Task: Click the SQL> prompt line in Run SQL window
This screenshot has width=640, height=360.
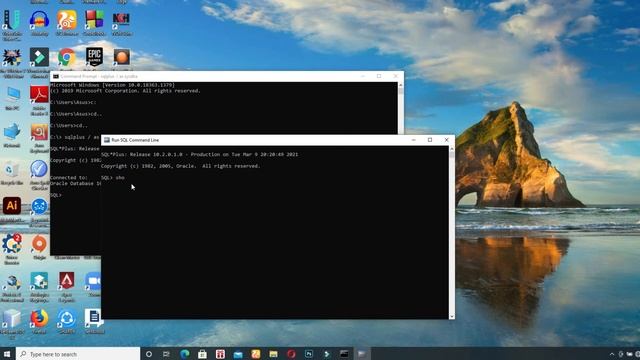Action: point(113,178)
